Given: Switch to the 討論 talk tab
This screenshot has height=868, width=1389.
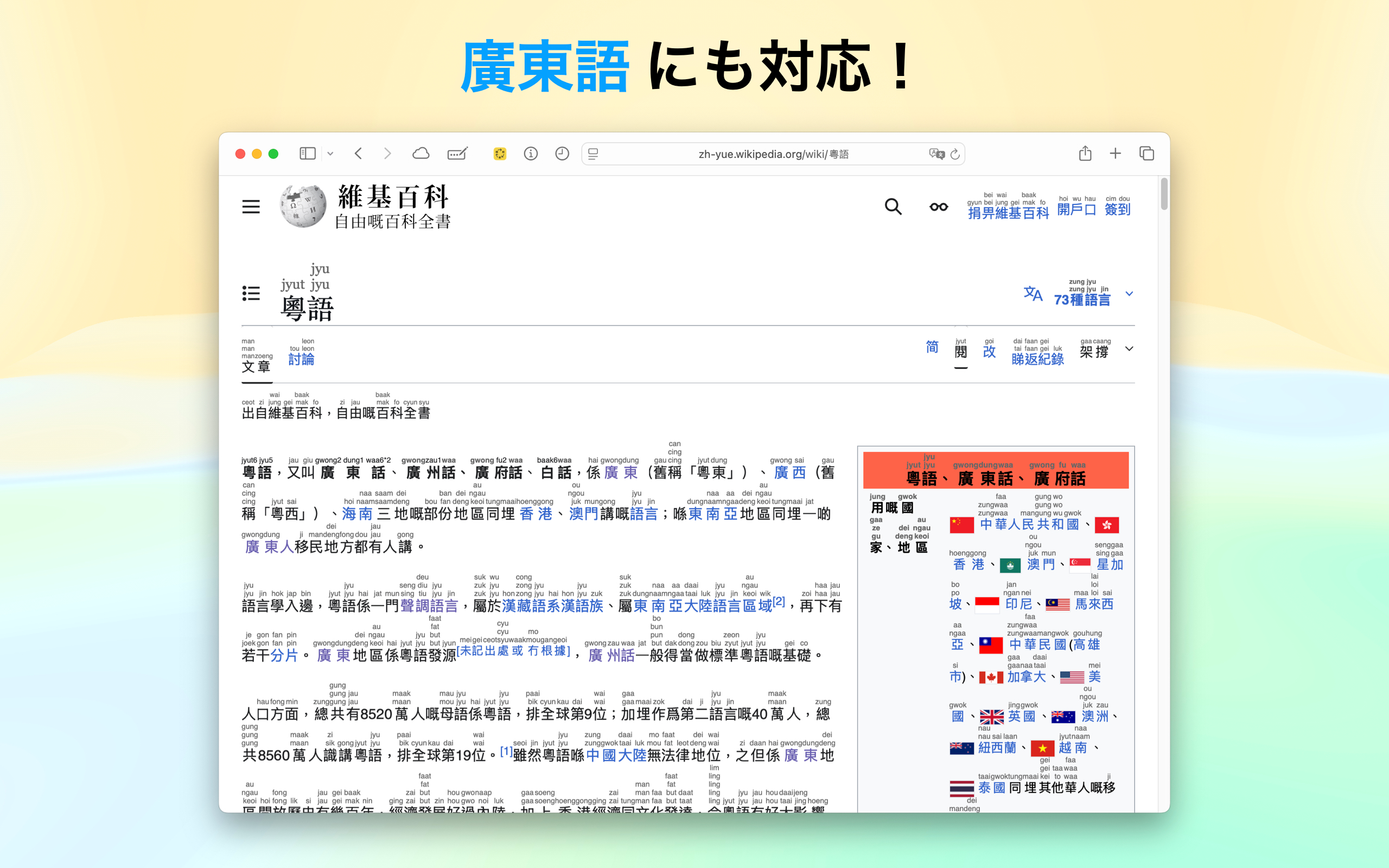Looking at the screenshot, I should 301,359.
